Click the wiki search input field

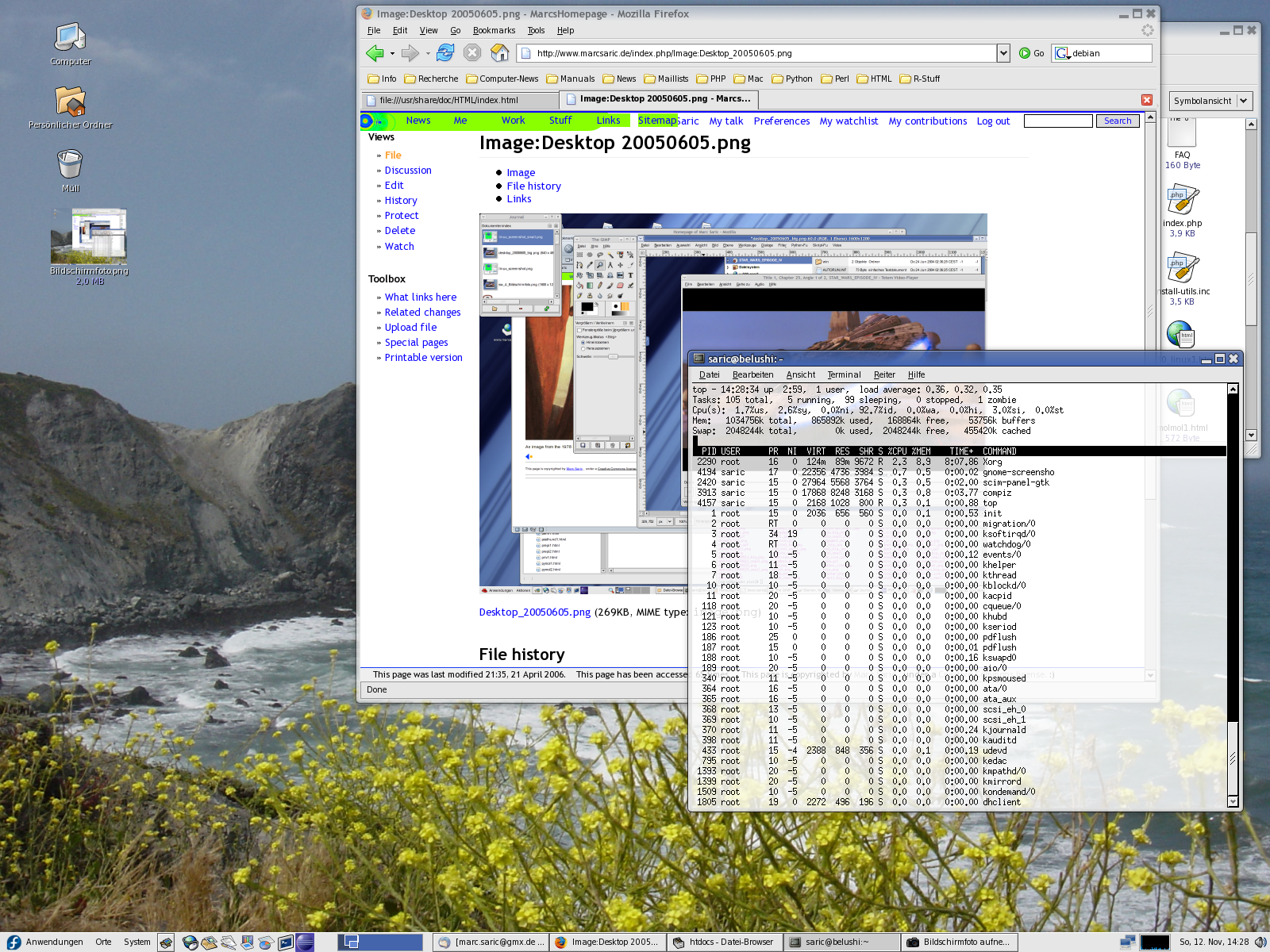[1057, 121]
